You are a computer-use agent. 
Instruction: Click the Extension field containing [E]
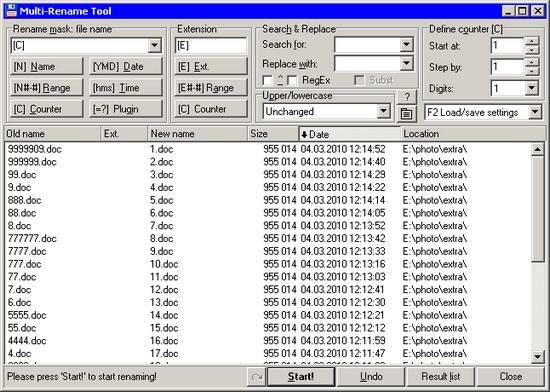click(211, 46)
